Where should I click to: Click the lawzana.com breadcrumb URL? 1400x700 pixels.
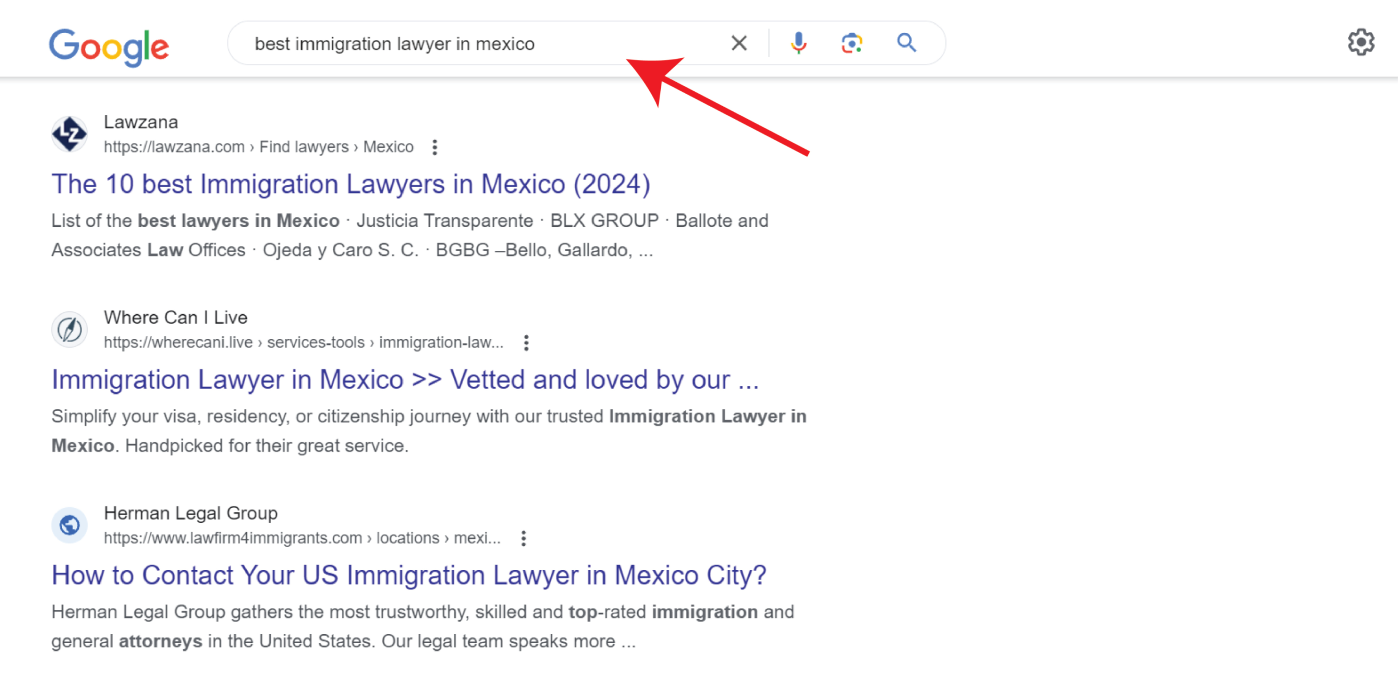tap(259, 147)
